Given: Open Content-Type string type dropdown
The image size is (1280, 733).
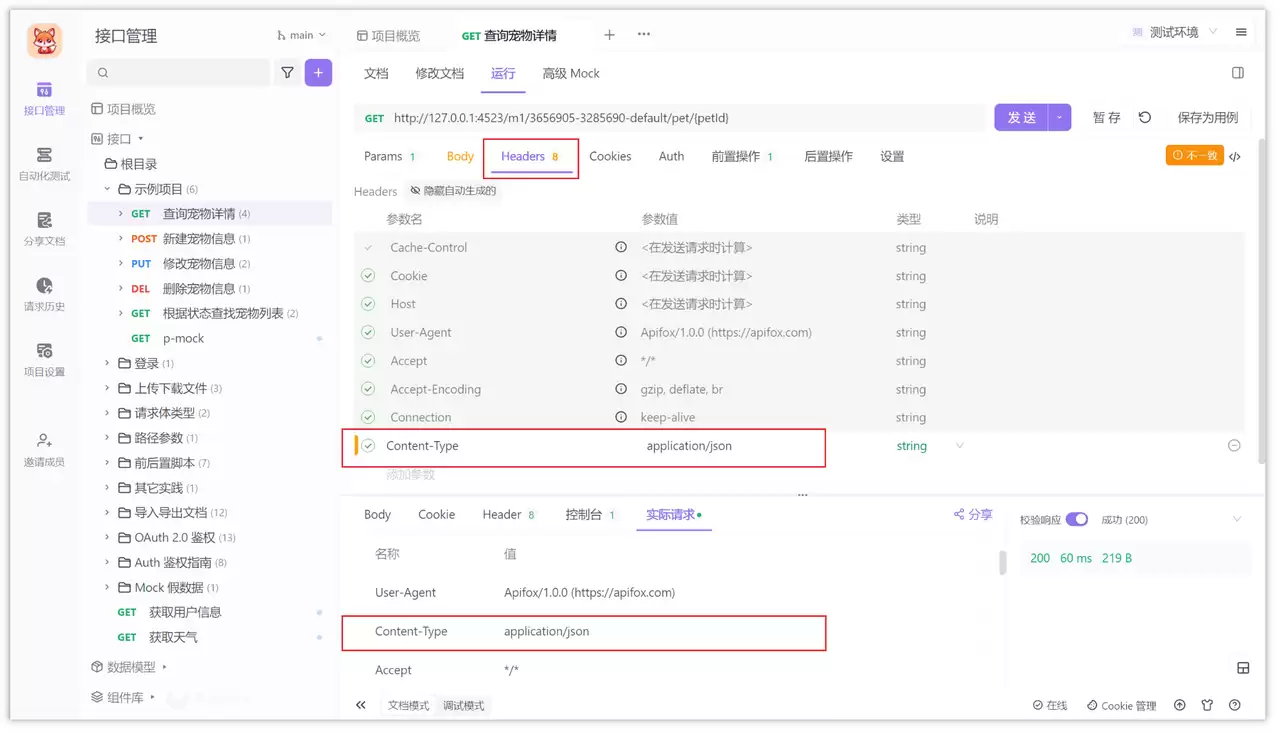Looking at the screenshot, I should click(x=960, y=446).
